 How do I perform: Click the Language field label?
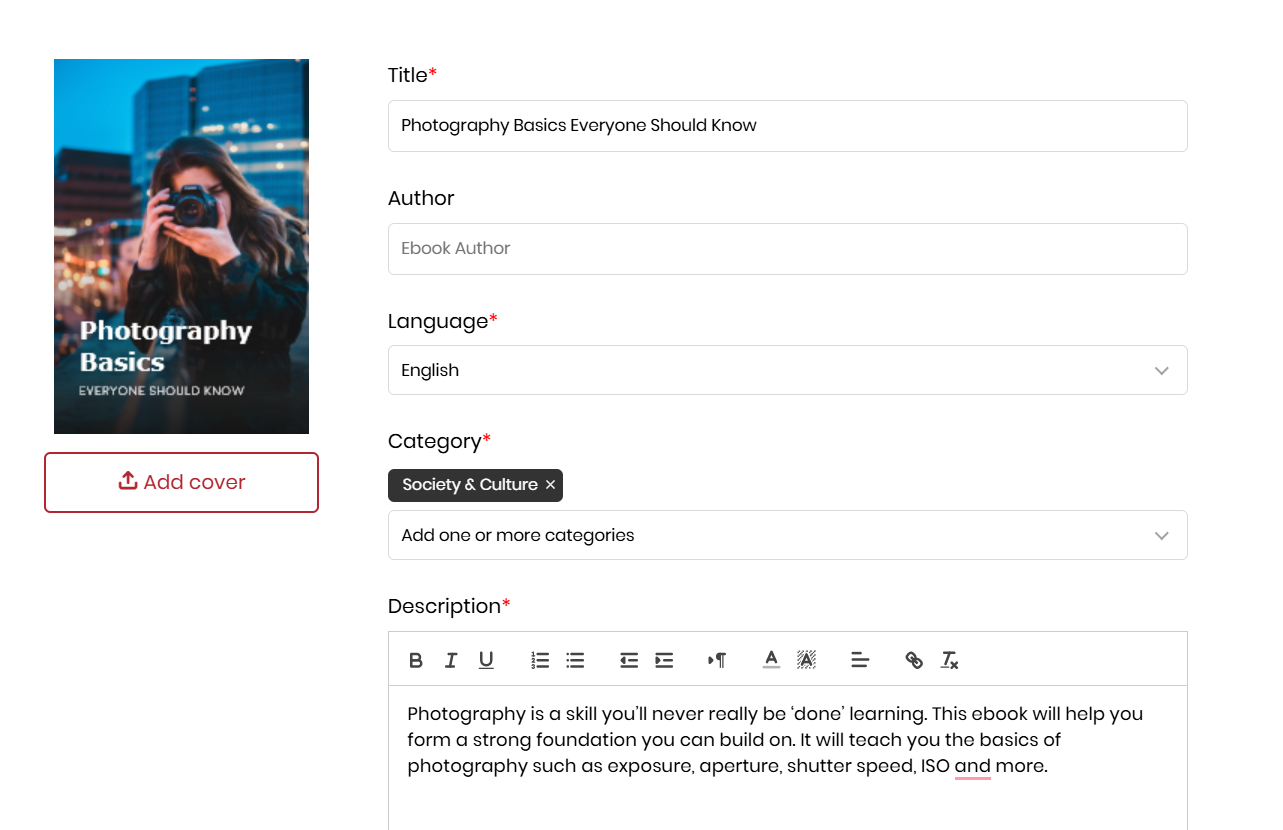(442, 321)
